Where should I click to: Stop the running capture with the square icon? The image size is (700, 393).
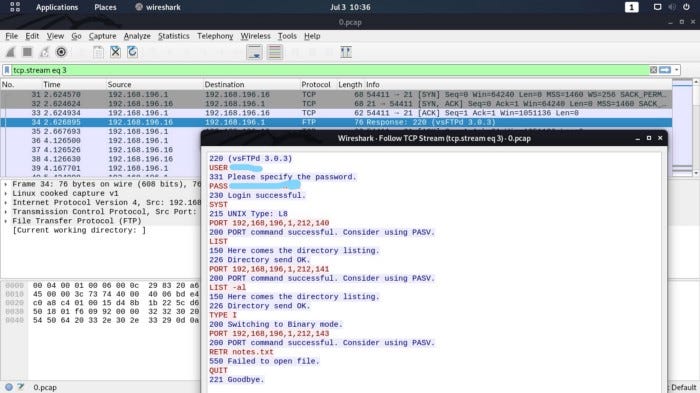point(27,52)
